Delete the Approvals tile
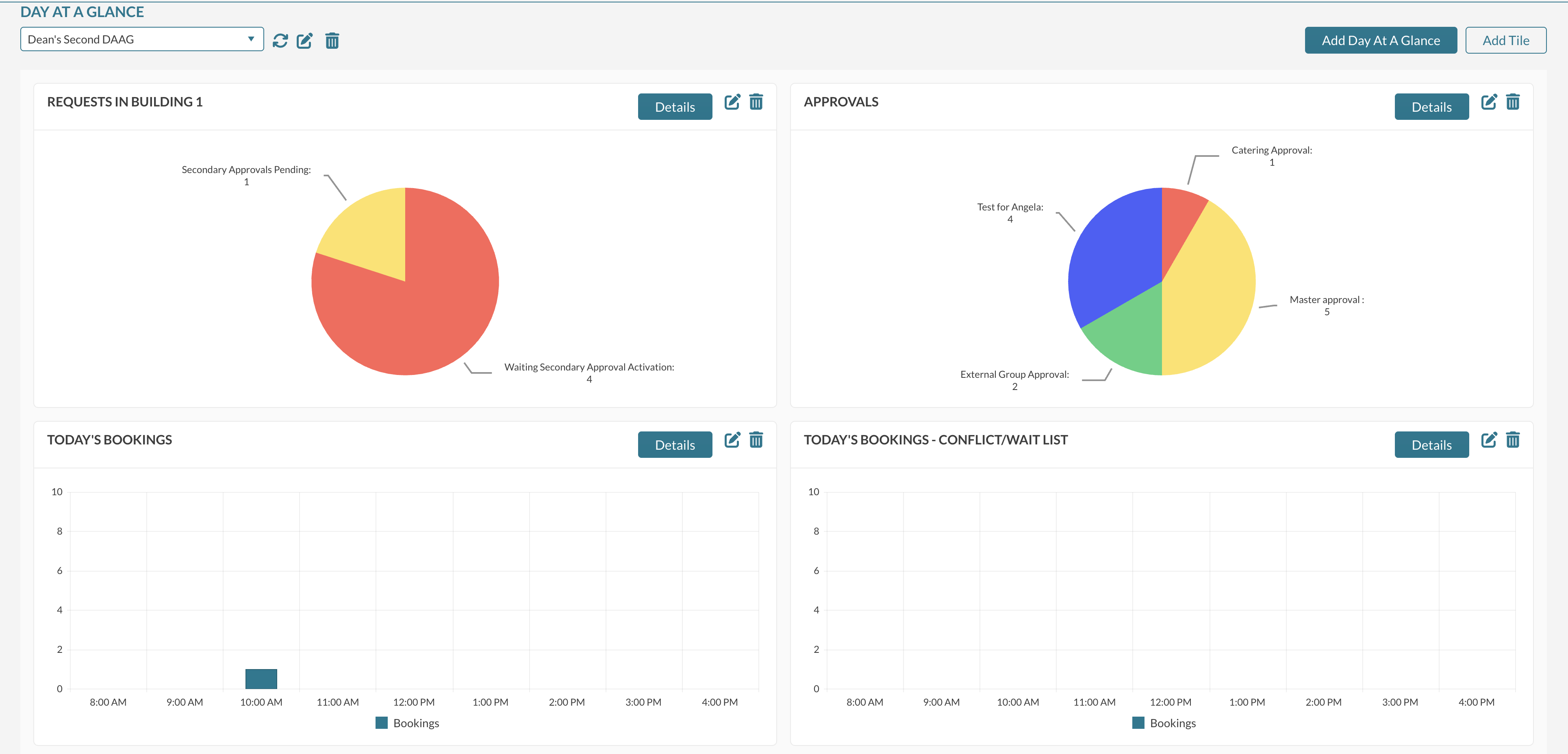 1513,102
